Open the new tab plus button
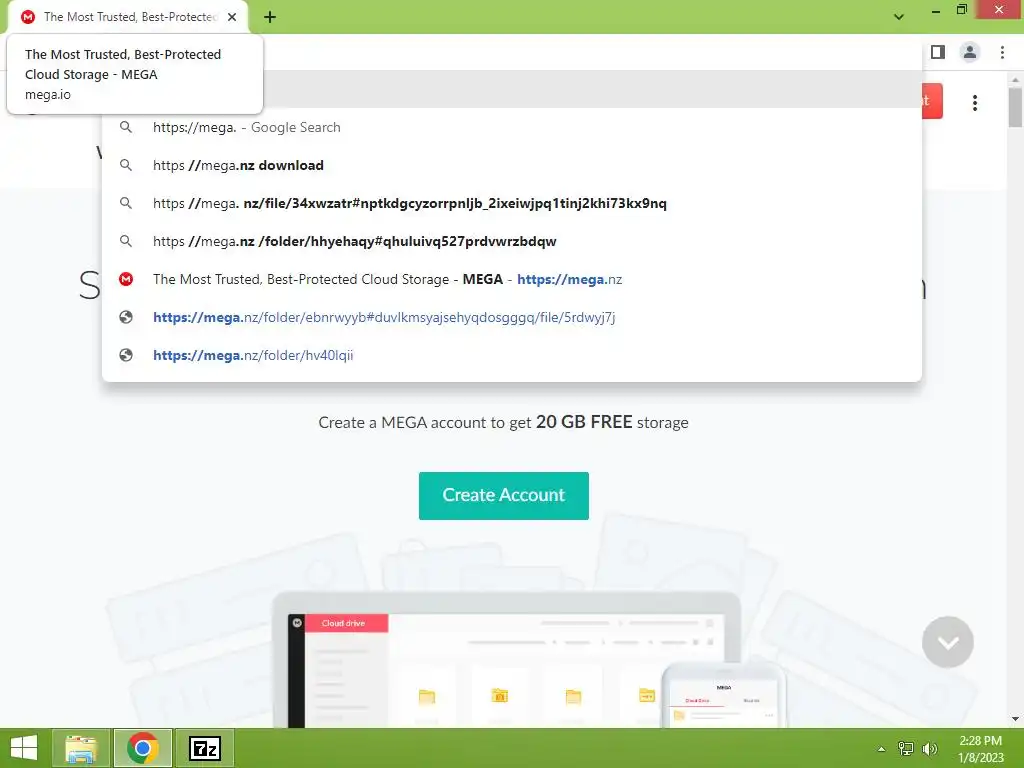The image size is (1024, 768). point(270,17)
